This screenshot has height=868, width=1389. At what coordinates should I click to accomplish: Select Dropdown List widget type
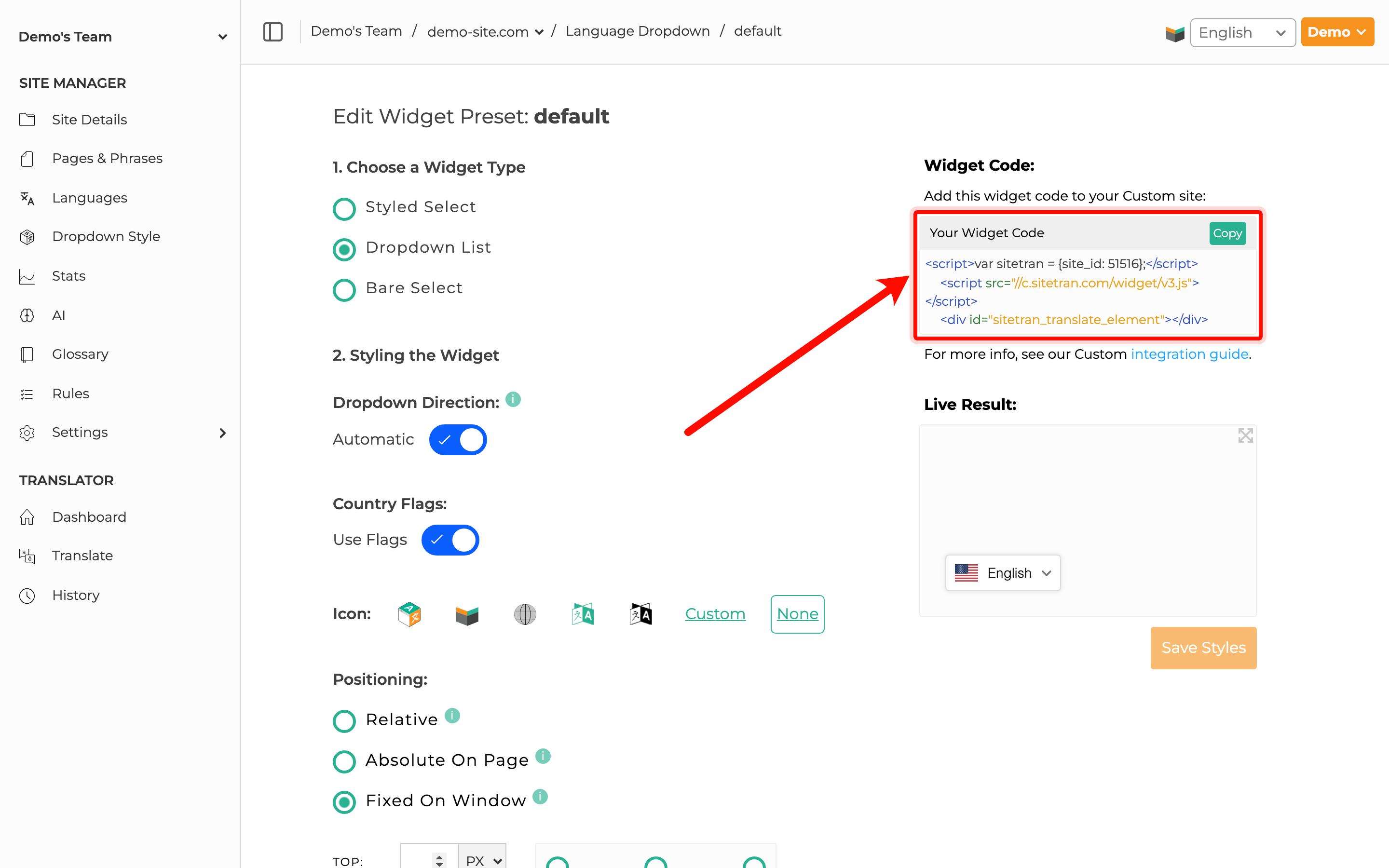click(344, 250)
